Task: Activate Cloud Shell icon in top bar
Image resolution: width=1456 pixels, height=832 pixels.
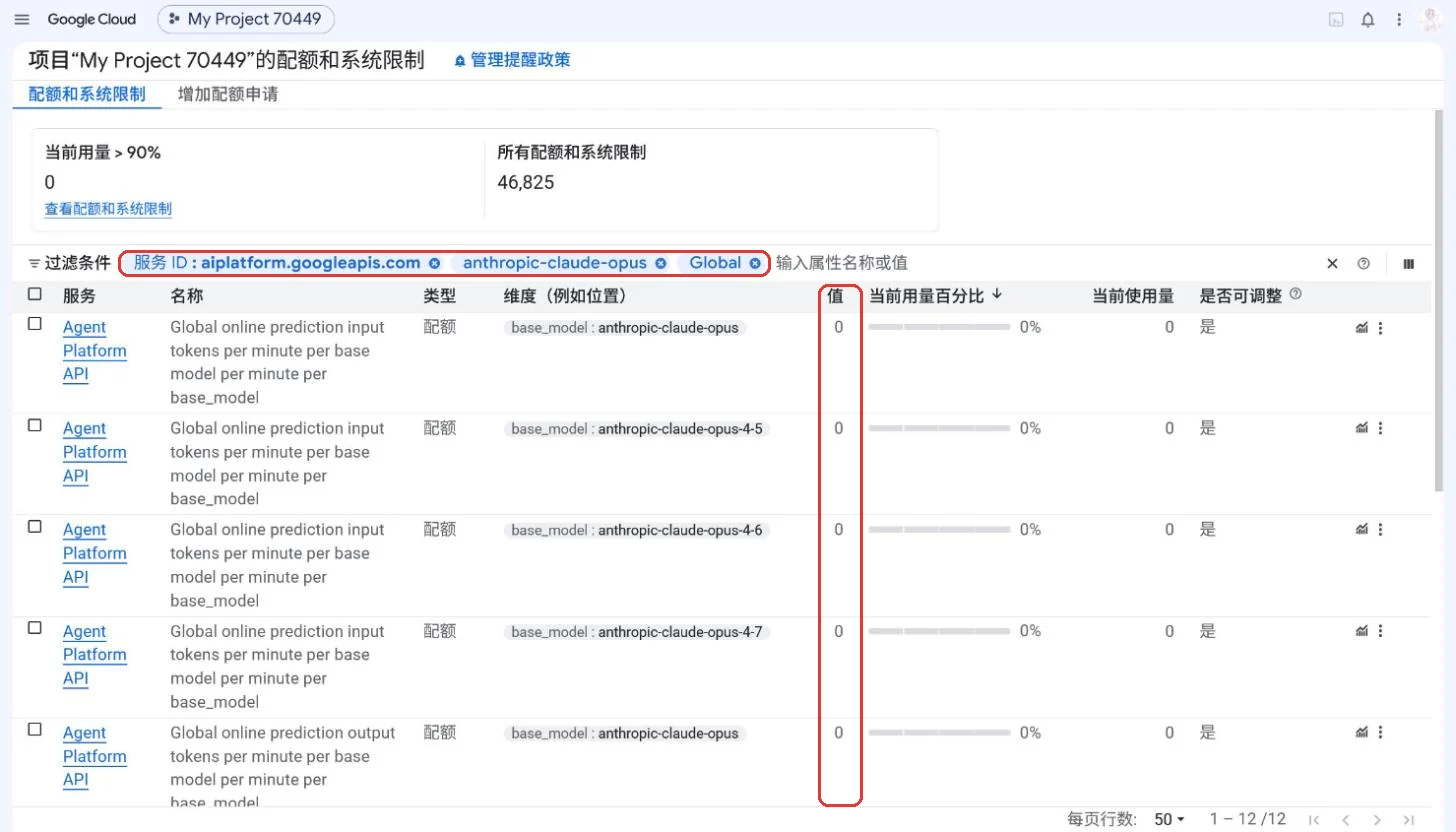Action: (1336, 19)
